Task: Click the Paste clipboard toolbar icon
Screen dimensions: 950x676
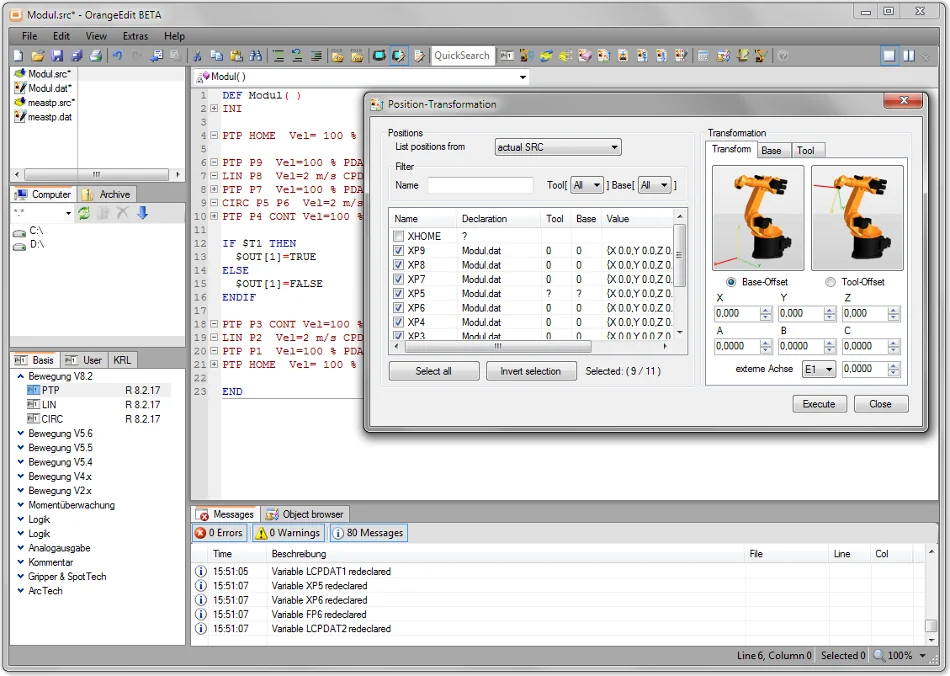Action: (236, 56)
